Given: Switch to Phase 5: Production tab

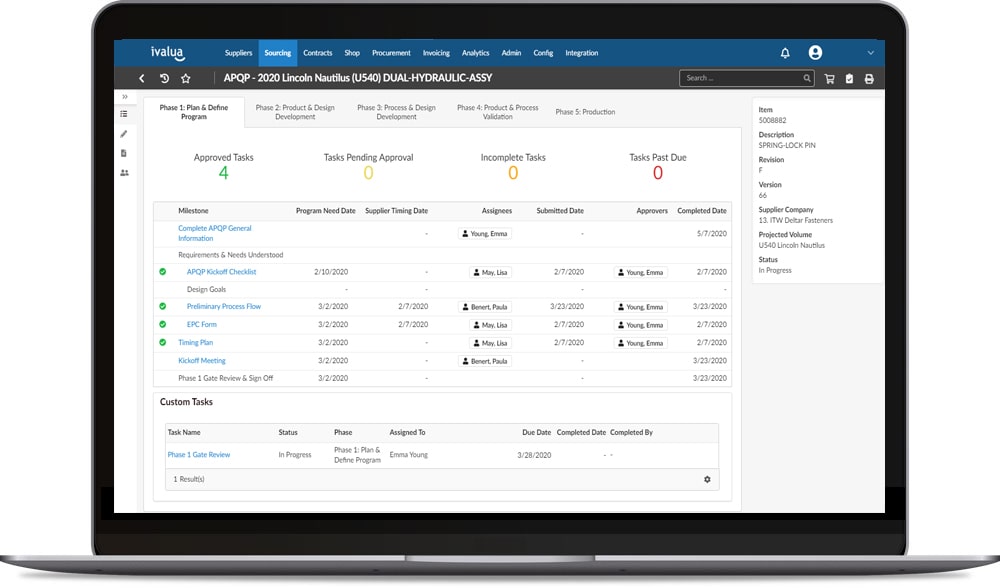Looking at the screenshot, I should (585, 112).
